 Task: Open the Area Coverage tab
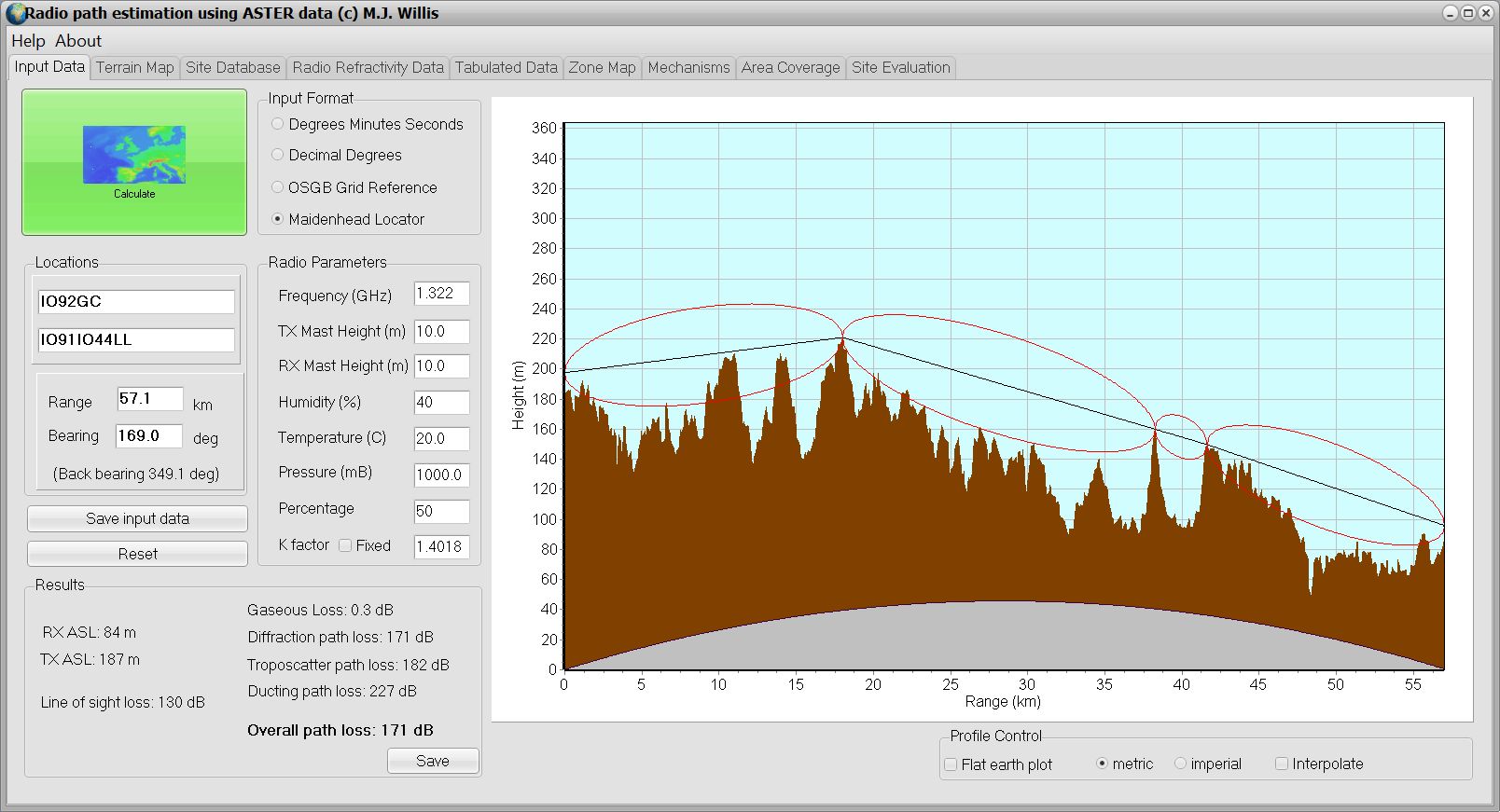tap(790, 67)
